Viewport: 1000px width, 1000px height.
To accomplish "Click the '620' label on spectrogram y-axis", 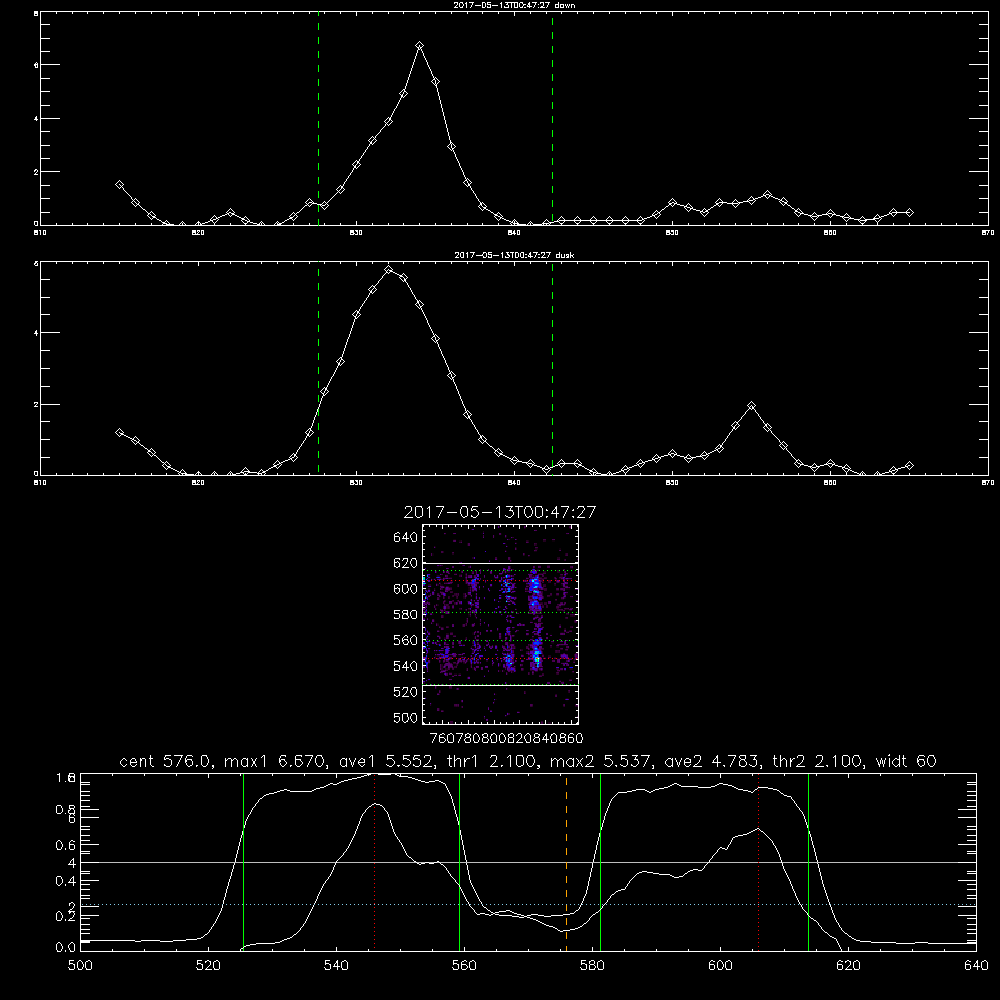I will pyautogui.click(x=405, y=563).
